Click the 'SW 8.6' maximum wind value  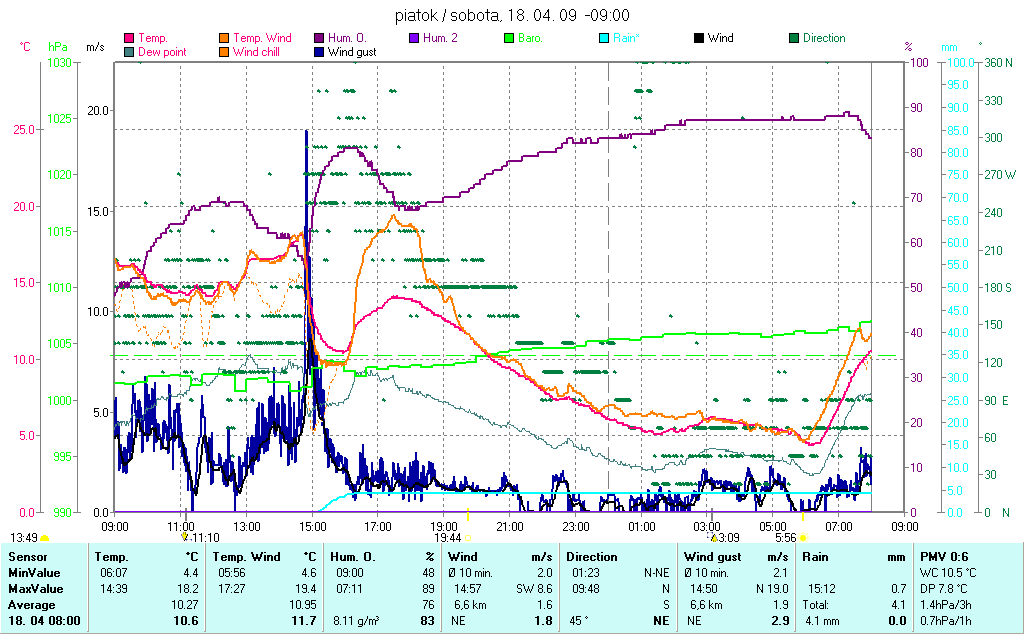tap(534, 589)
